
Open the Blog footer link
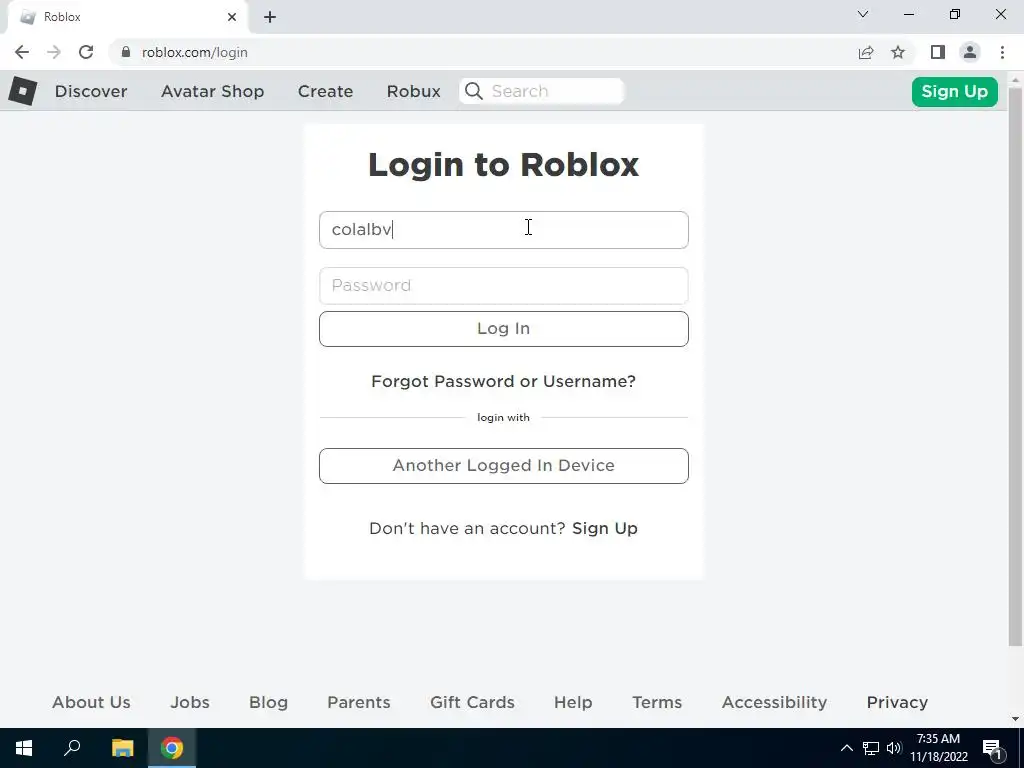[x=268, y=702]
